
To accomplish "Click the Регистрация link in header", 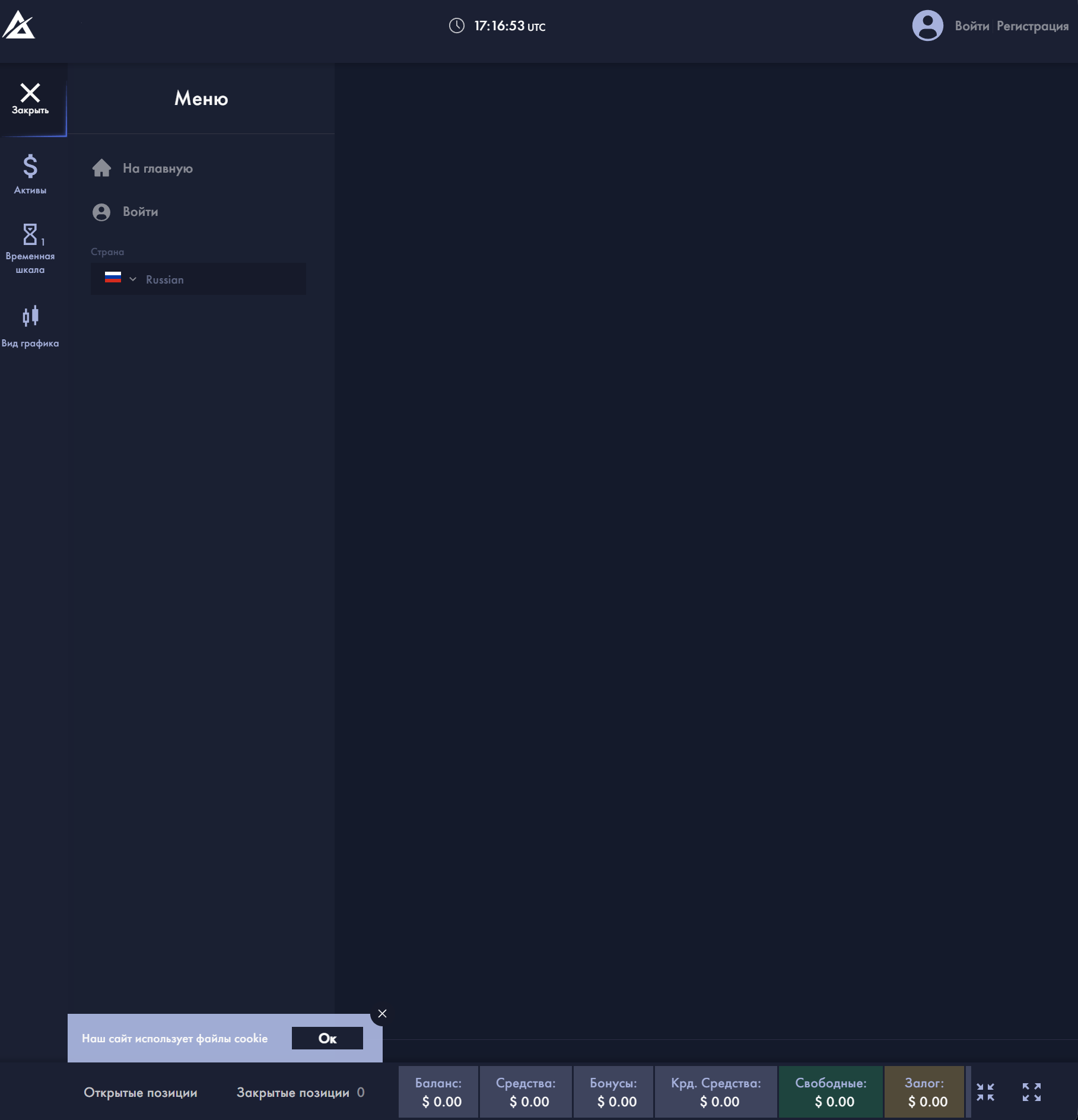I will pos(1032,26).
